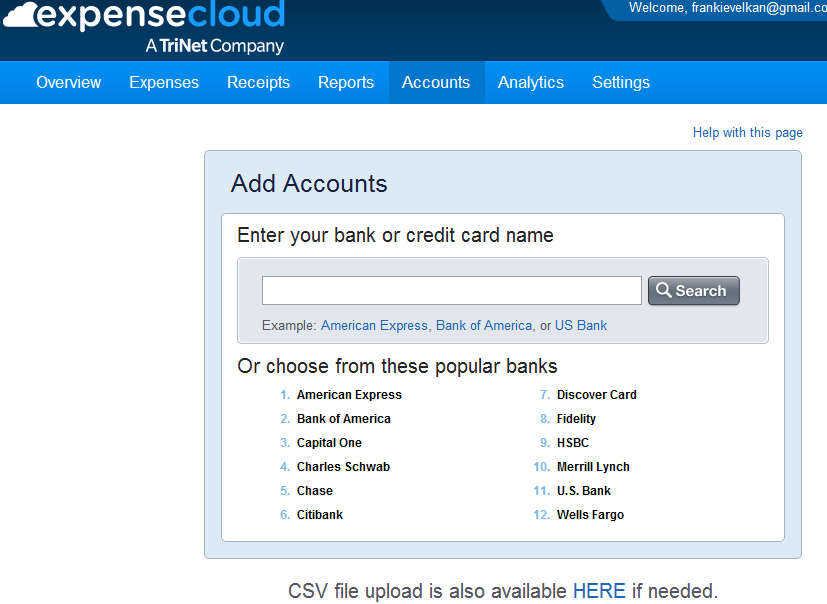The width and height of the screenshot is (827, 604).
Task: Choose Merrill Lynch bank
Action: pos(593,467)
